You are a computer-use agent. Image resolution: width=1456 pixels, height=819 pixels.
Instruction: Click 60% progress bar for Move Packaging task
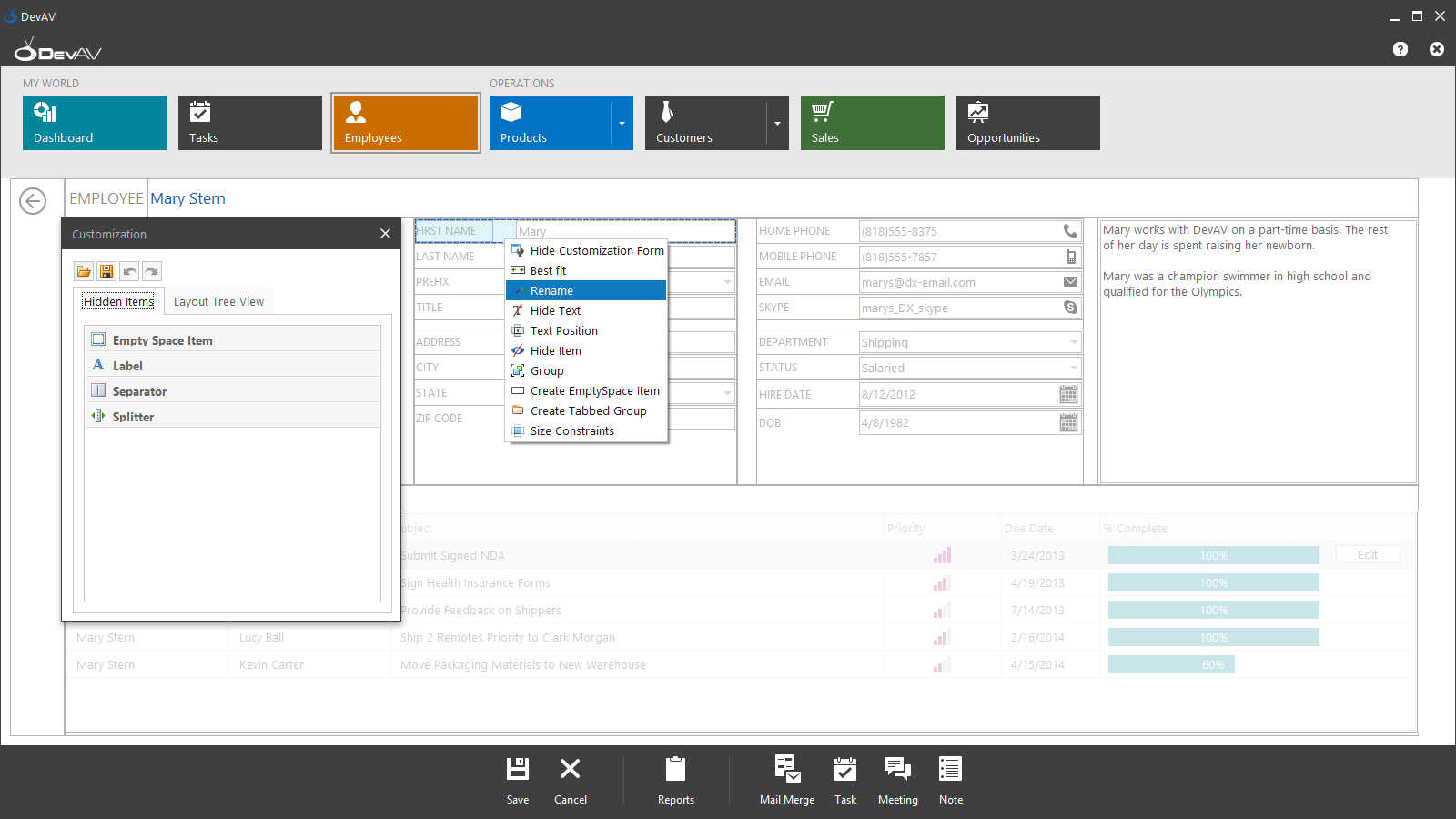tap(1171, 664)
